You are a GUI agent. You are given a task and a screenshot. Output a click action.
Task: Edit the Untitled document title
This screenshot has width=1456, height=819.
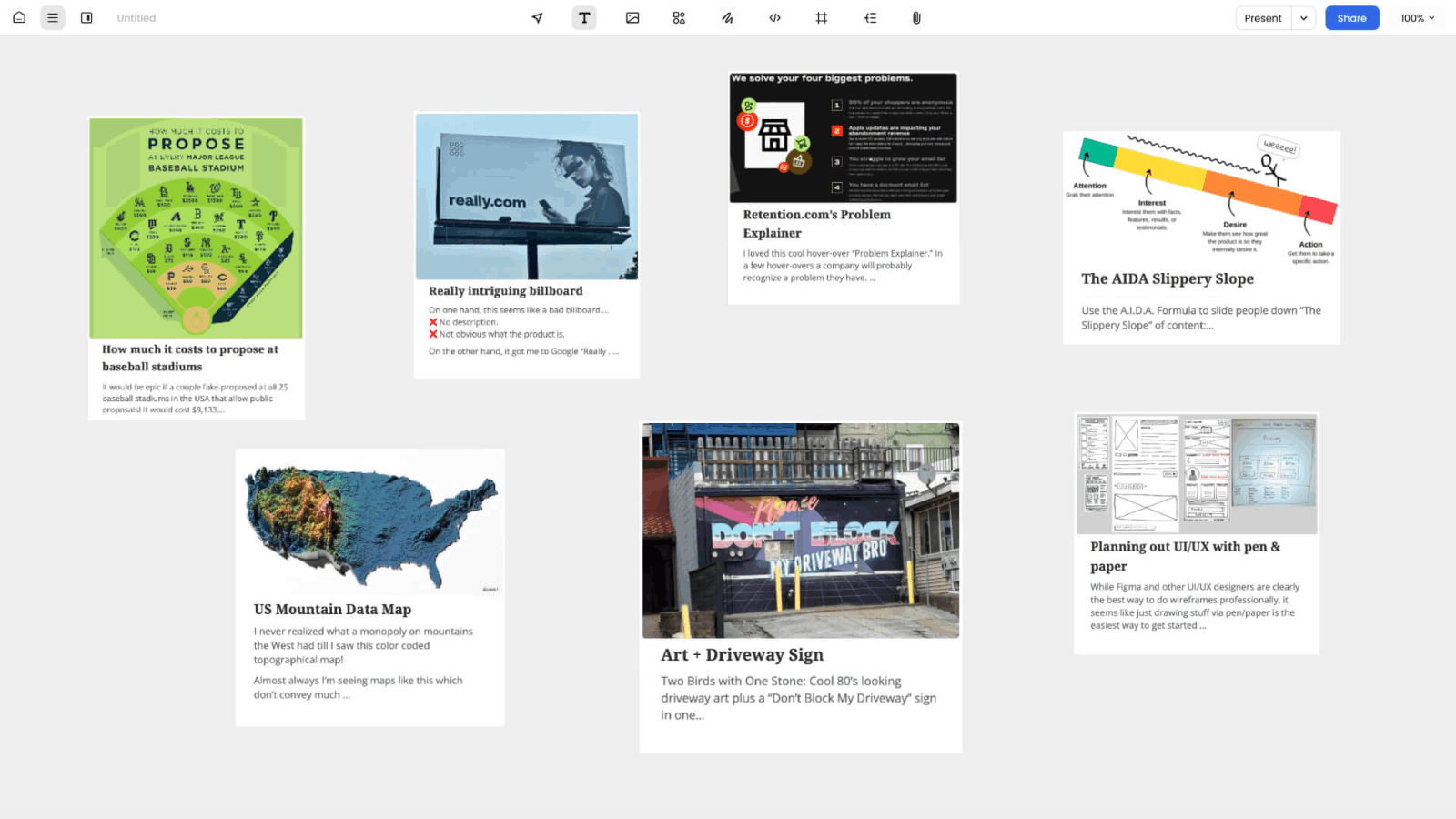(x=136, y=18)
